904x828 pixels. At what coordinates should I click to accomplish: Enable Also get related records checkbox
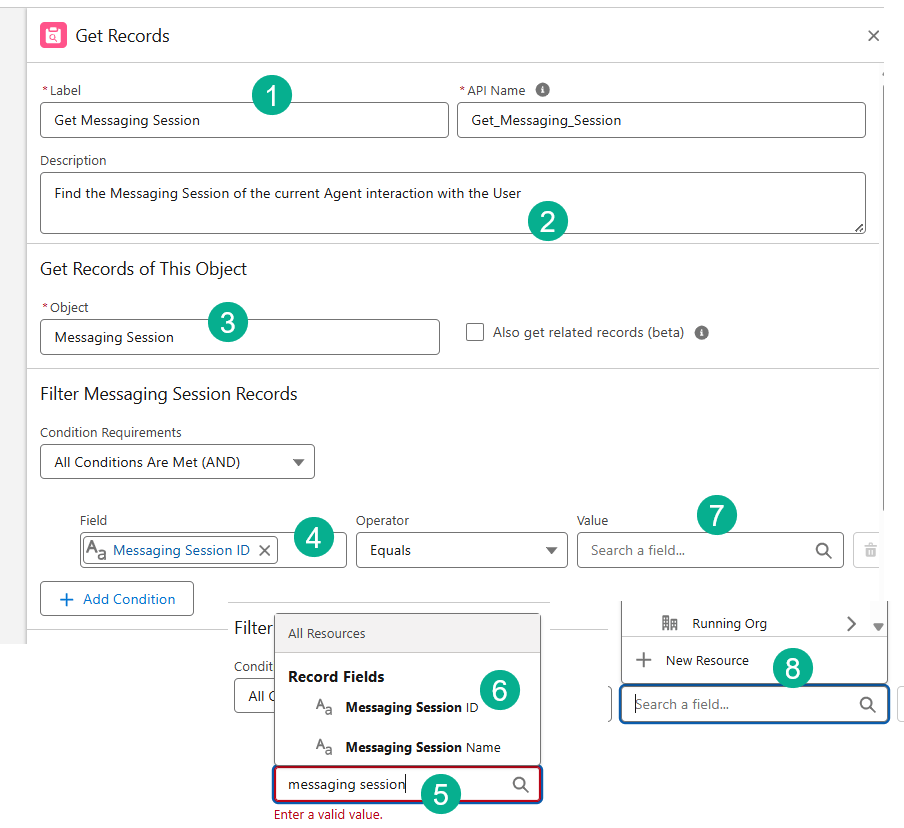pos(475,333)
